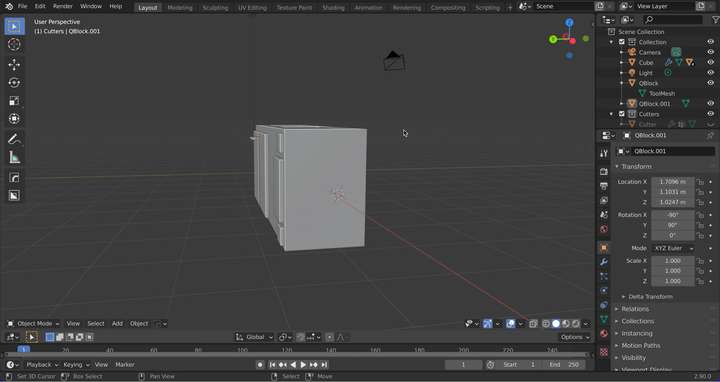Click the Location X value field
The width and height of the screenshot is (720, 382).
tap(673, 182)
